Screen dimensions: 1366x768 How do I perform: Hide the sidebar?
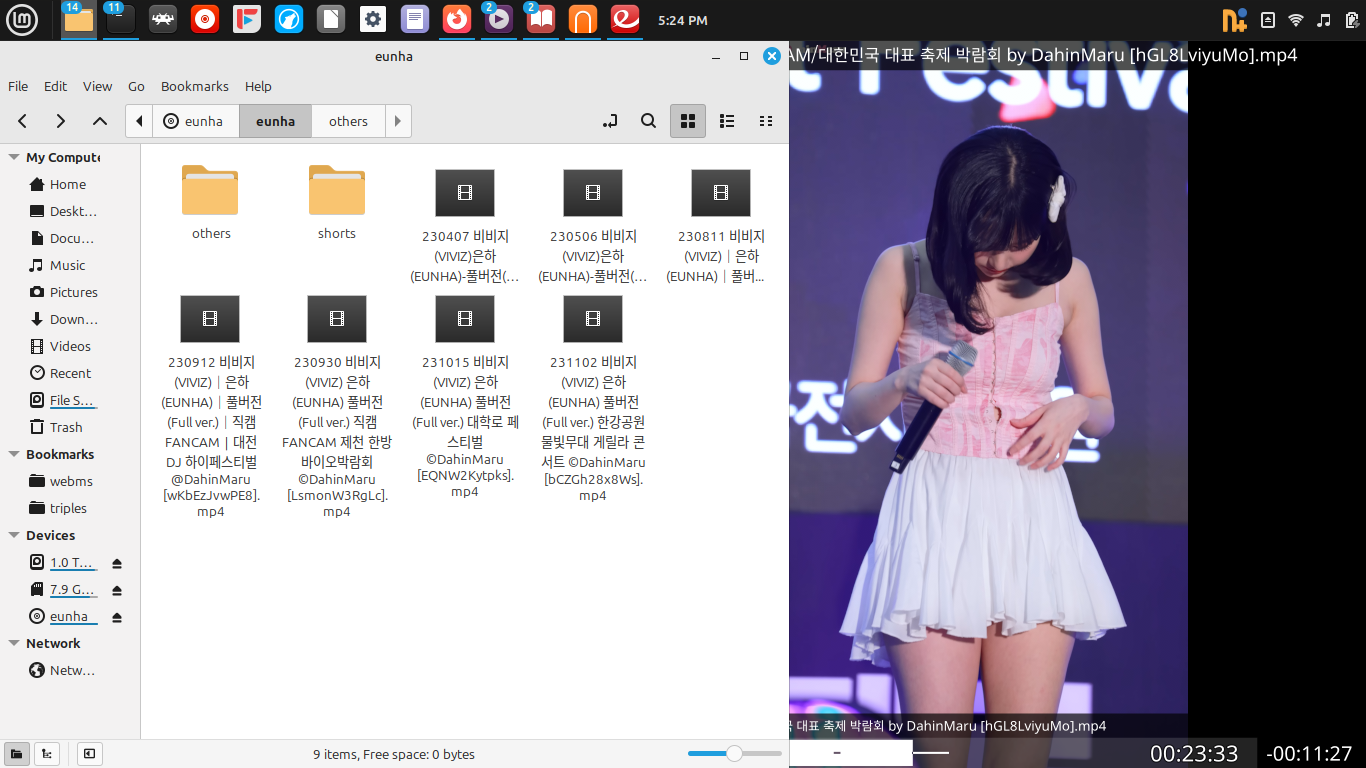coord(90,754)
